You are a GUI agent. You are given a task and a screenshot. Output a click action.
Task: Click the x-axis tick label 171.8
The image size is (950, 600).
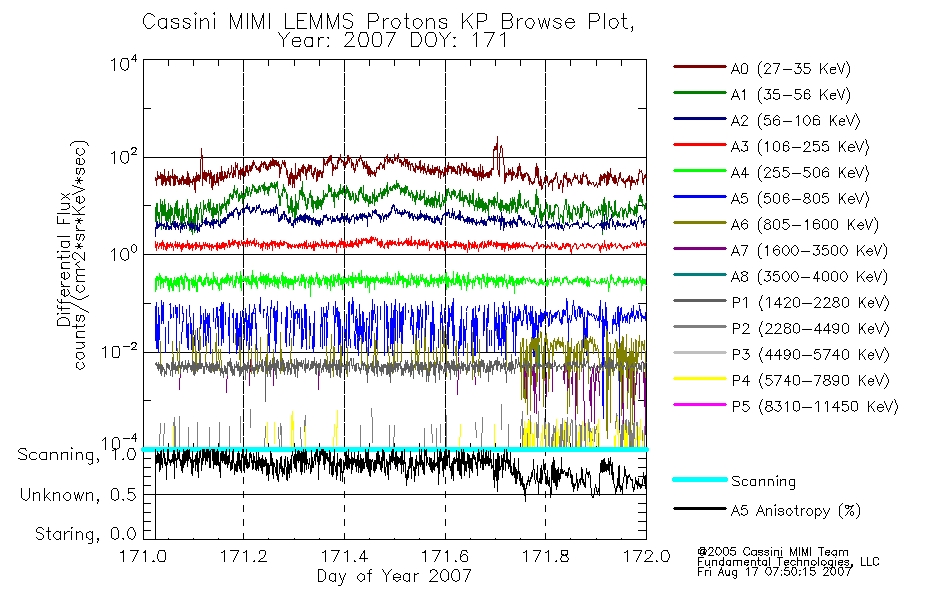click(545, 556)
